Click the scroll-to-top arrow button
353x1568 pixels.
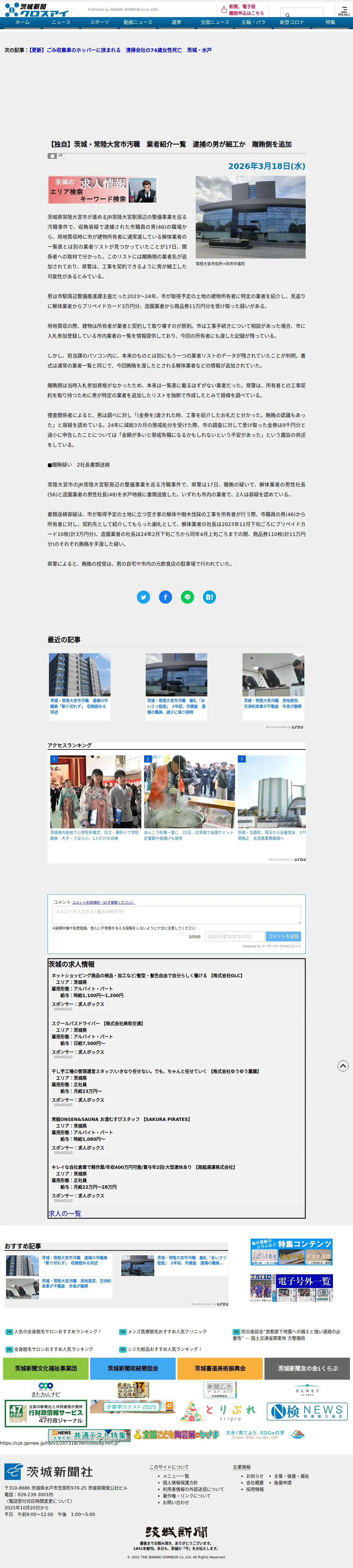(343, 1065)
